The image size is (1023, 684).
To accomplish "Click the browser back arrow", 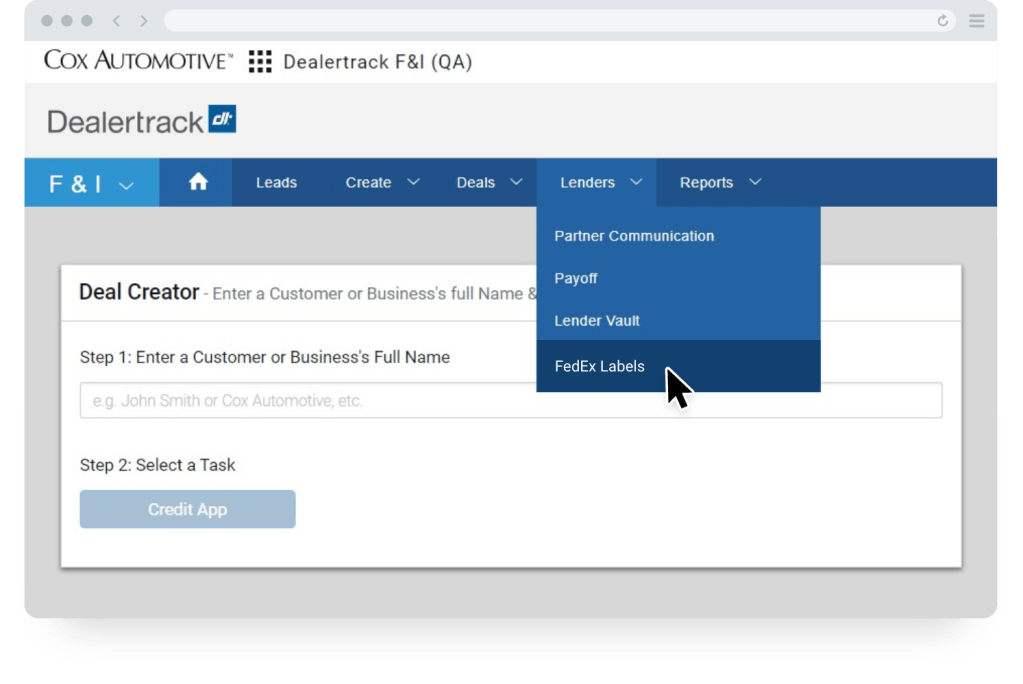I will 115,19.
